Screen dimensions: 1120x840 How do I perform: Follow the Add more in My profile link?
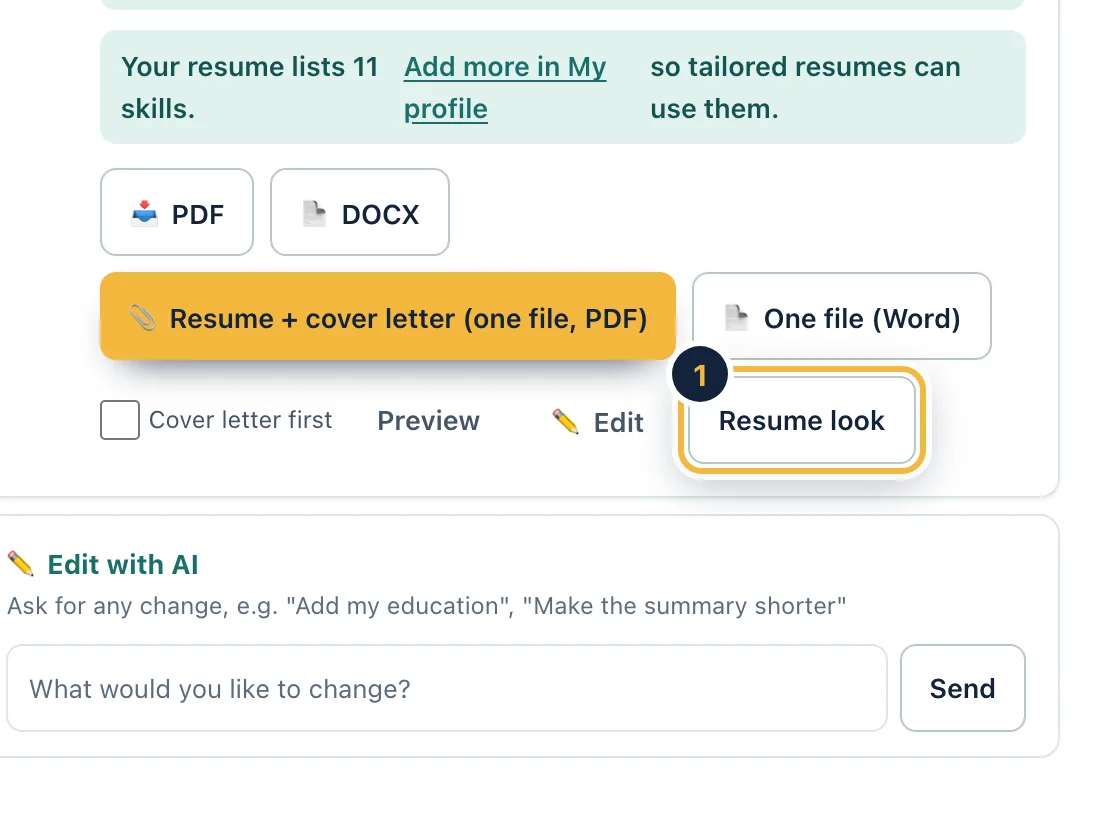[x=505, y=88]
